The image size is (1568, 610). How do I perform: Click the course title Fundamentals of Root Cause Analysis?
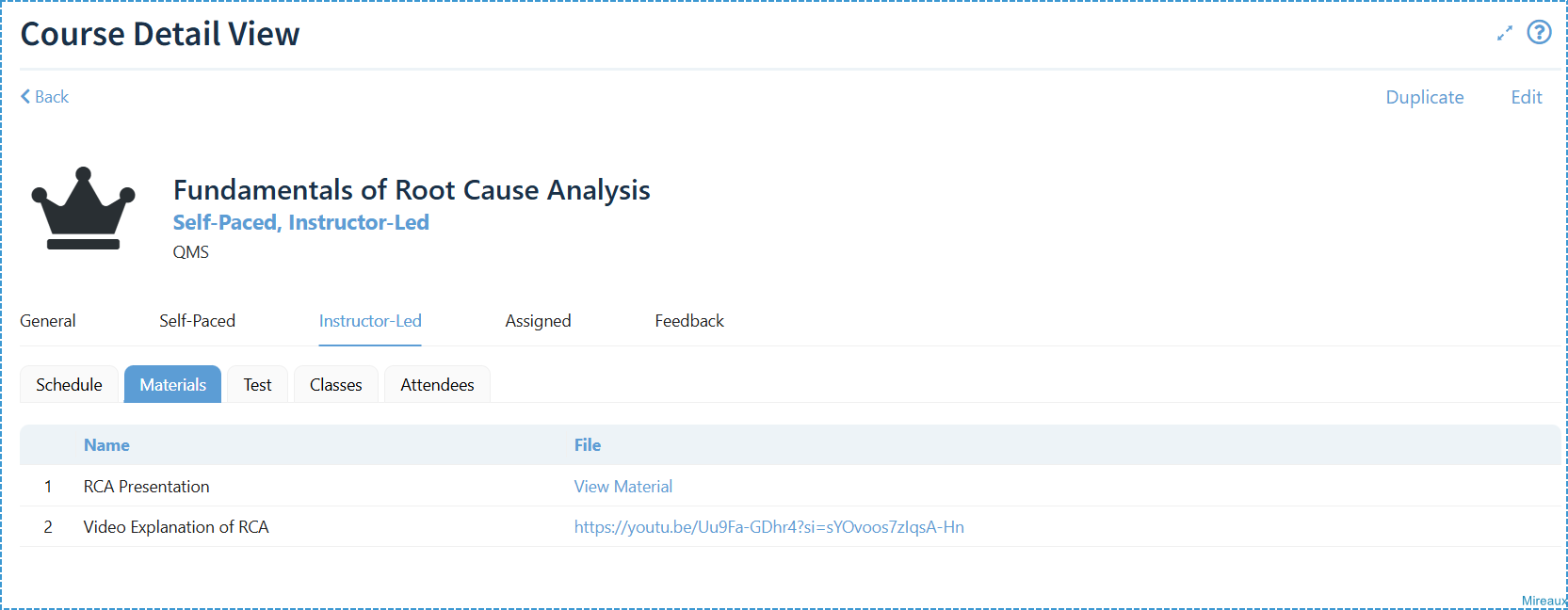(x=412, y=190)
